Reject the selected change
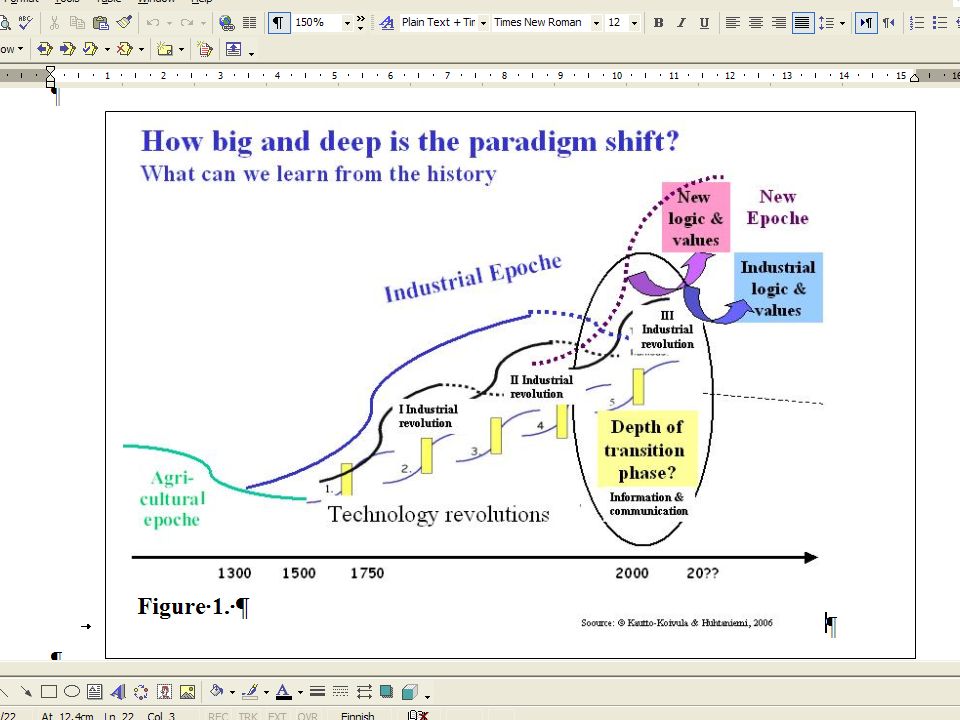The width and height of the screenshot is (960, 720). click(125, 49)
